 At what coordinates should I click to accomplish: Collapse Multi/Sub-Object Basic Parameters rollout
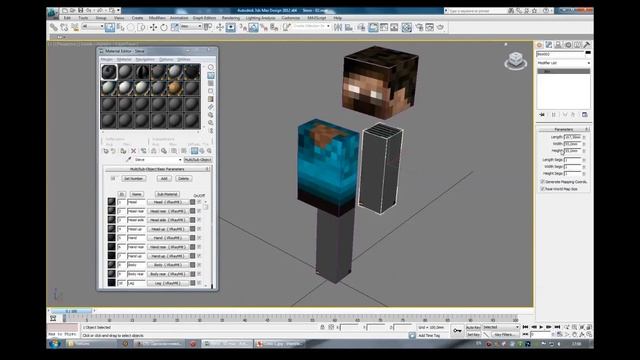pyautogui.click(x=157, y=169)
